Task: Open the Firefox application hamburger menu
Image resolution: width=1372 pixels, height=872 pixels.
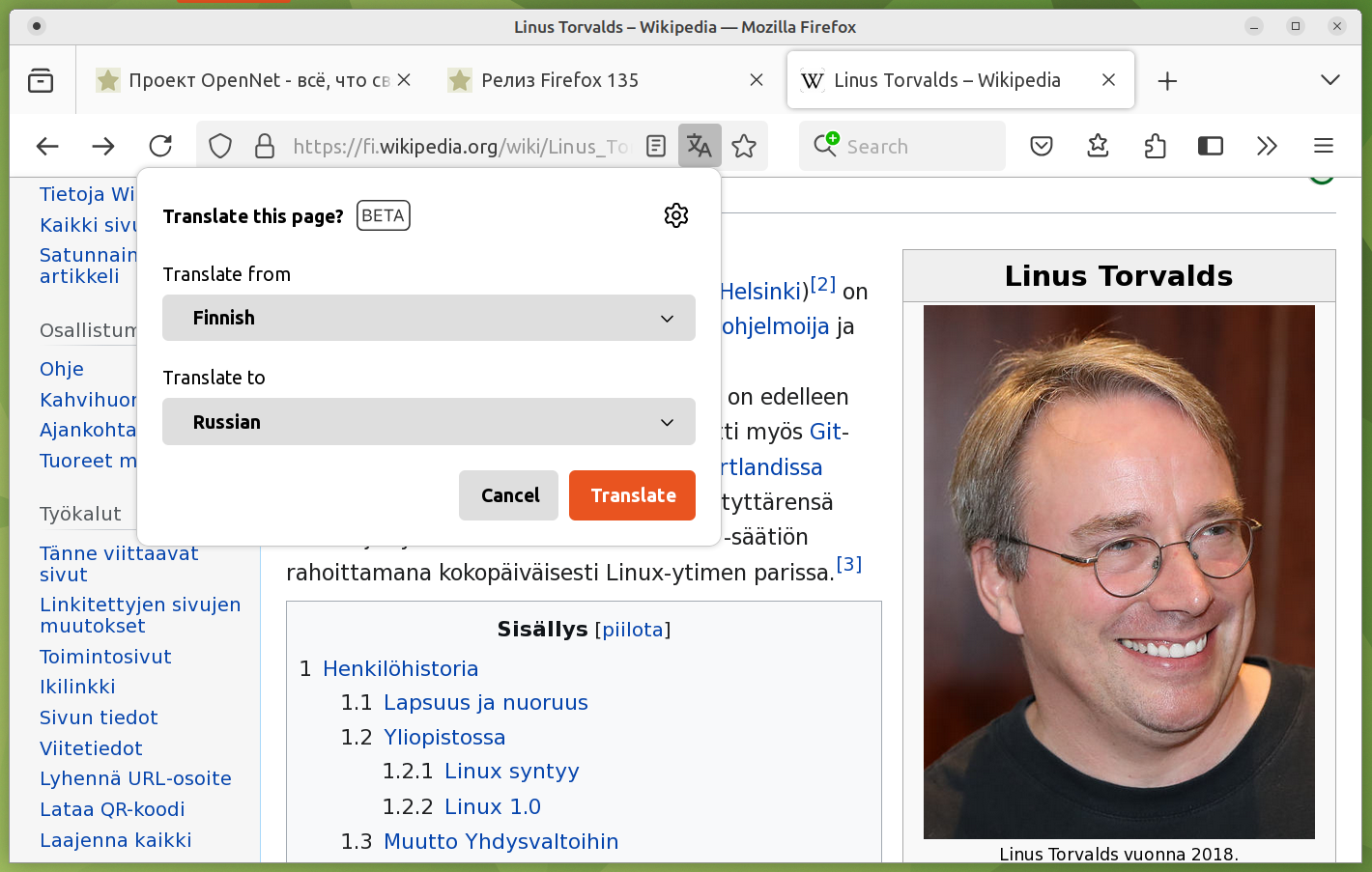Action: pos(1324,146)
